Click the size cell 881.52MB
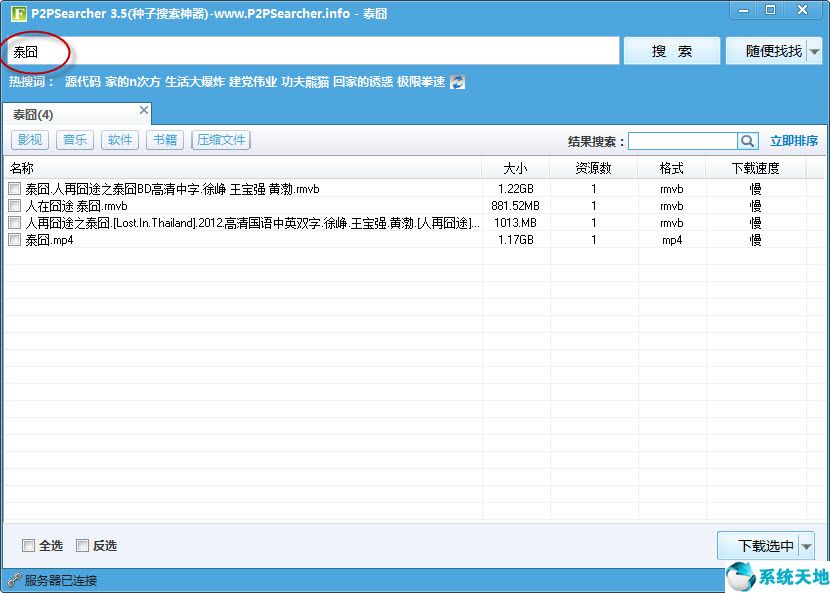The image size is (830, 593). point(515,205)
